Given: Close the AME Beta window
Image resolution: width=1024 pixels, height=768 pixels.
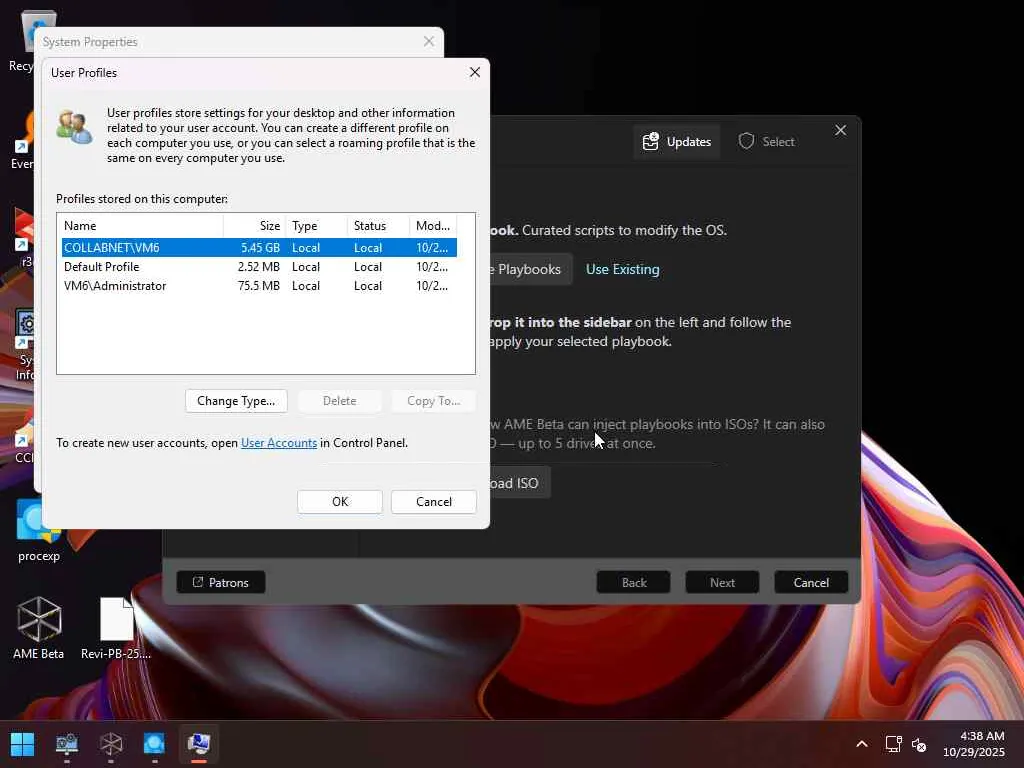Looking at the screenshot, I should tap(840, 131).
